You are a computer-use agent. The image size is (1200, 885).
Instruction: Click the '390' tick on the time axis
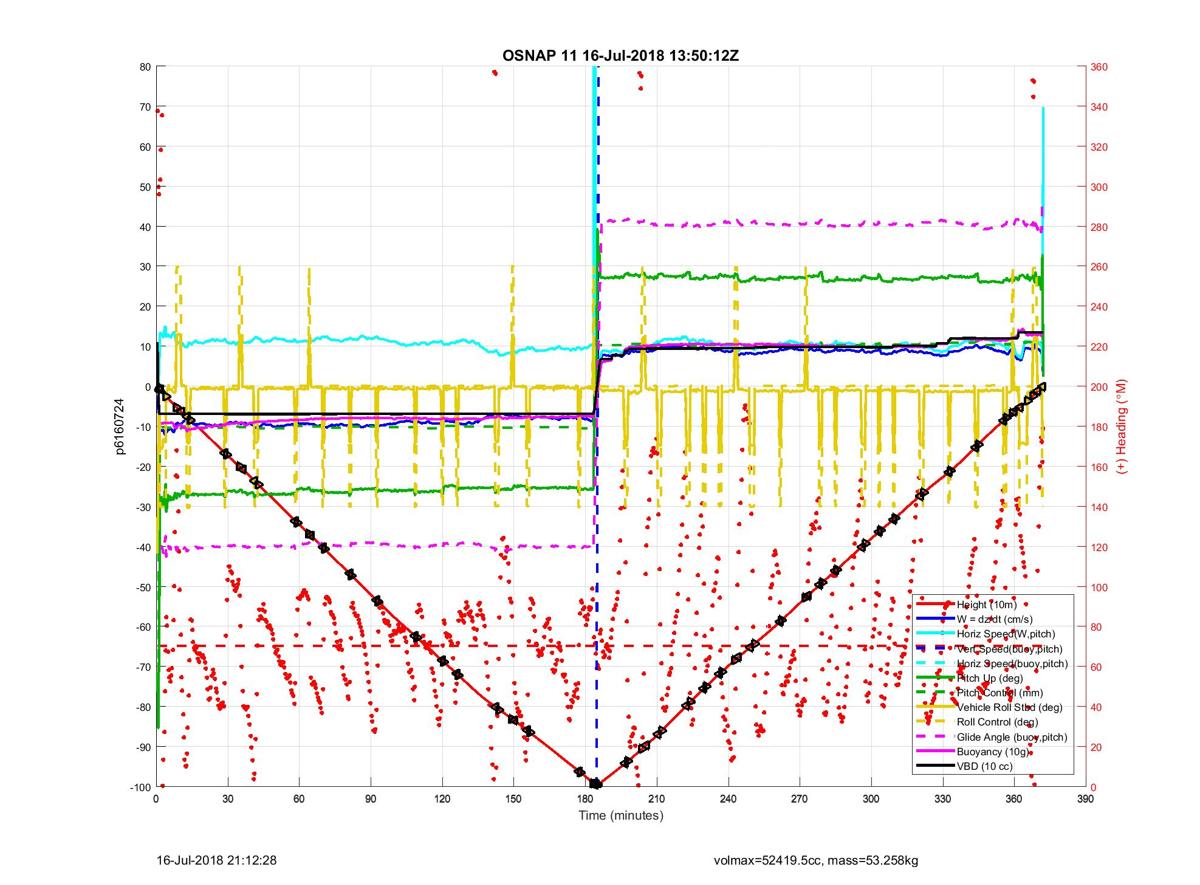(x=1086, y=800)
